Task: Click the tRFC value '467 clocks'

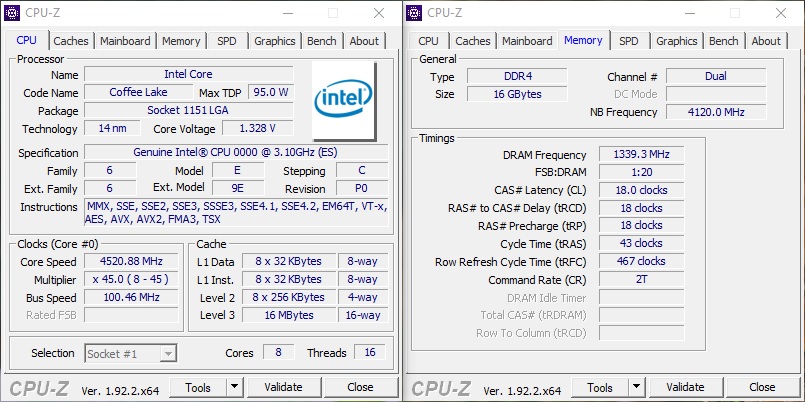Action: [x=641, y=261]
